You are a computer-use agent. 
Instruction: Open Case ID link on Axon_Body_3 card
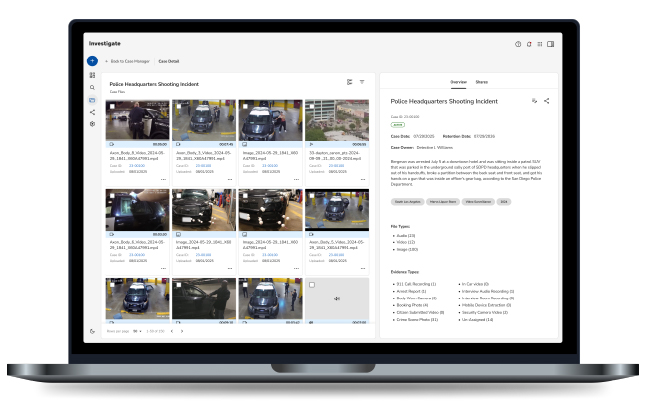pos(203,166)
